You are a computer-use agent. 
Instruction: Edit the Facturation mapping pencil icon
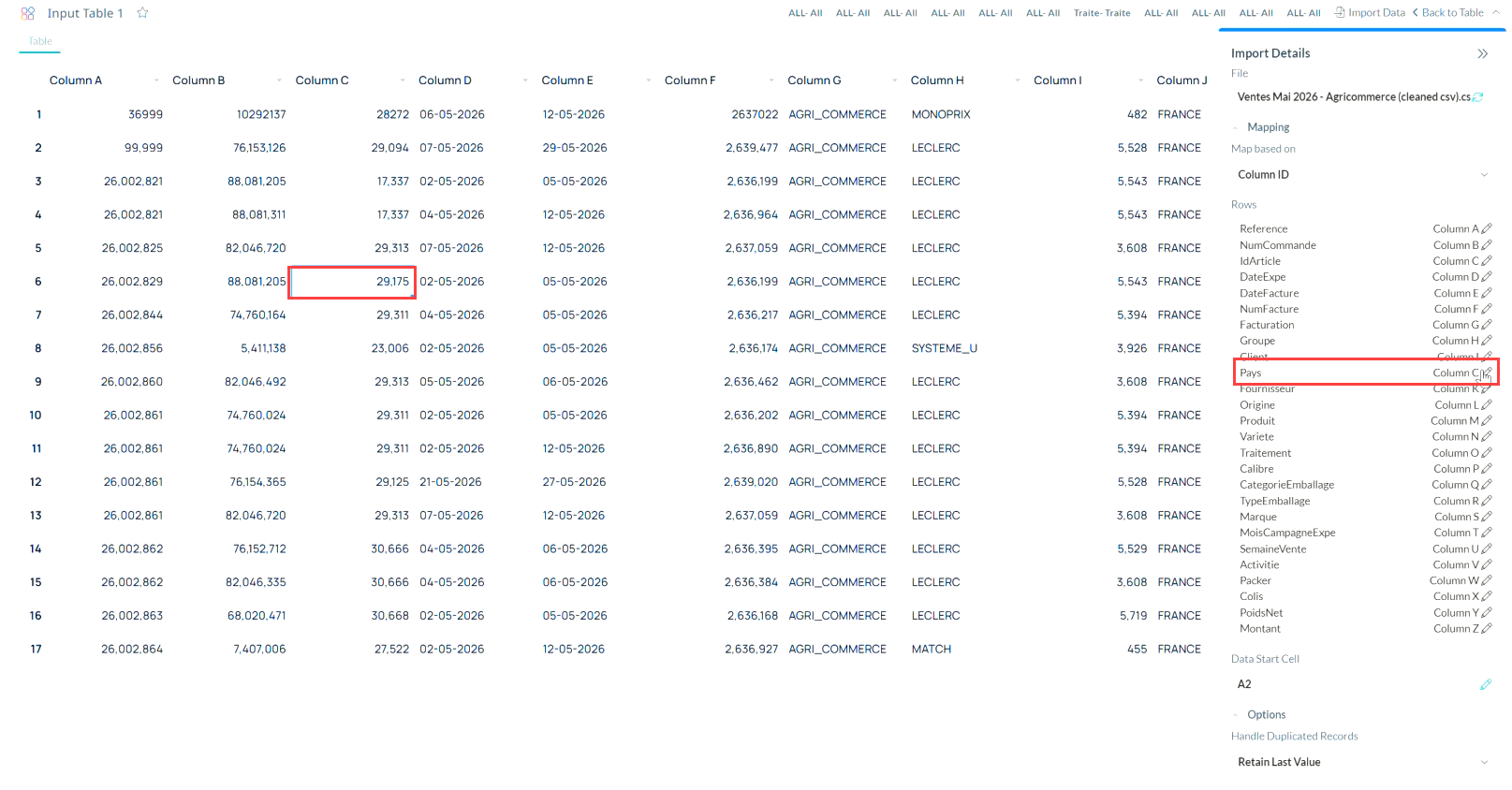[1487, 325]
